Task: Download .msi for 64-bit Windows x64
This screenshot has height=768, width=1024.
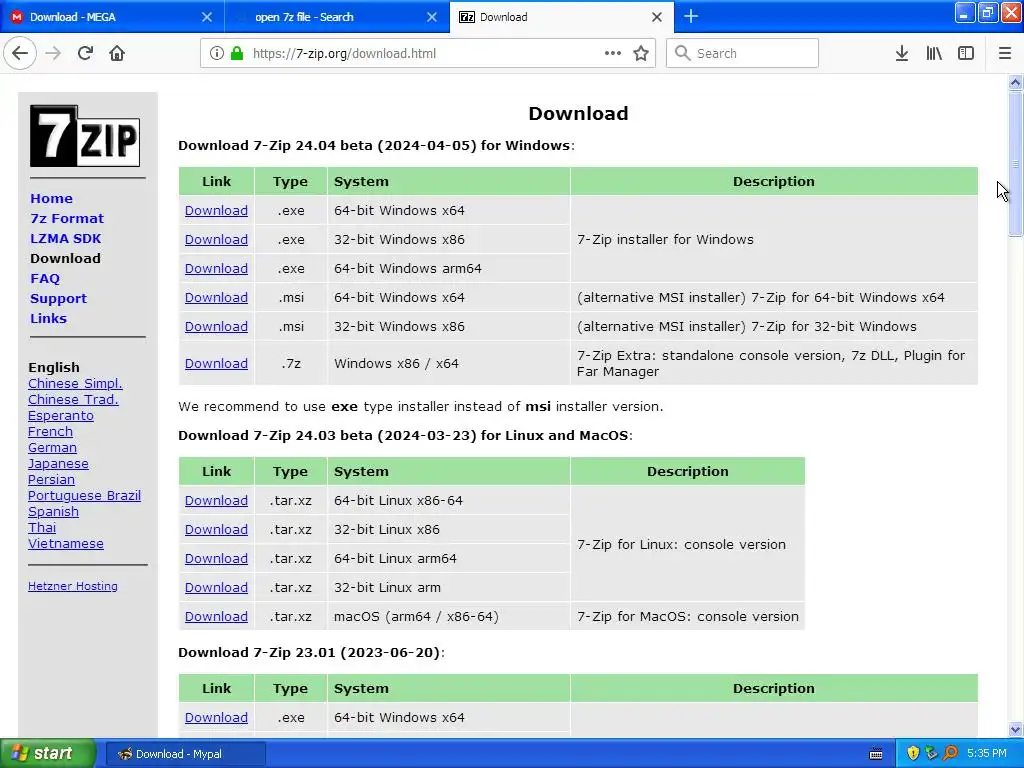Action: 216,298
